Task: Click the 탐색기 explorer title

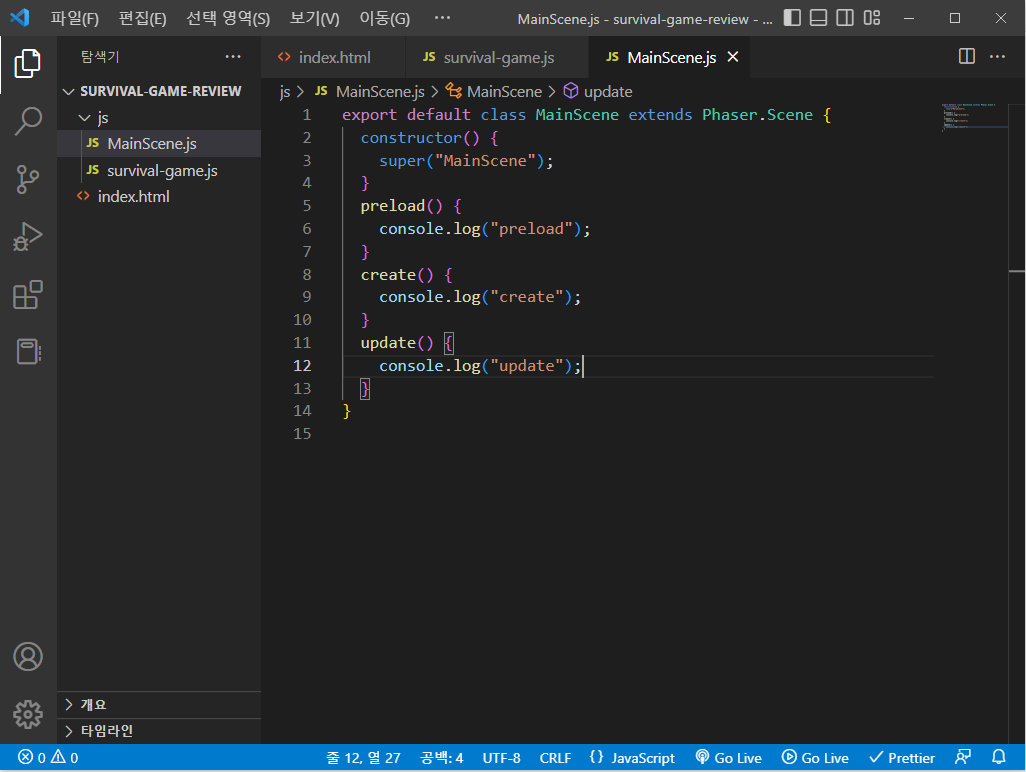Action: pos(99,57)
